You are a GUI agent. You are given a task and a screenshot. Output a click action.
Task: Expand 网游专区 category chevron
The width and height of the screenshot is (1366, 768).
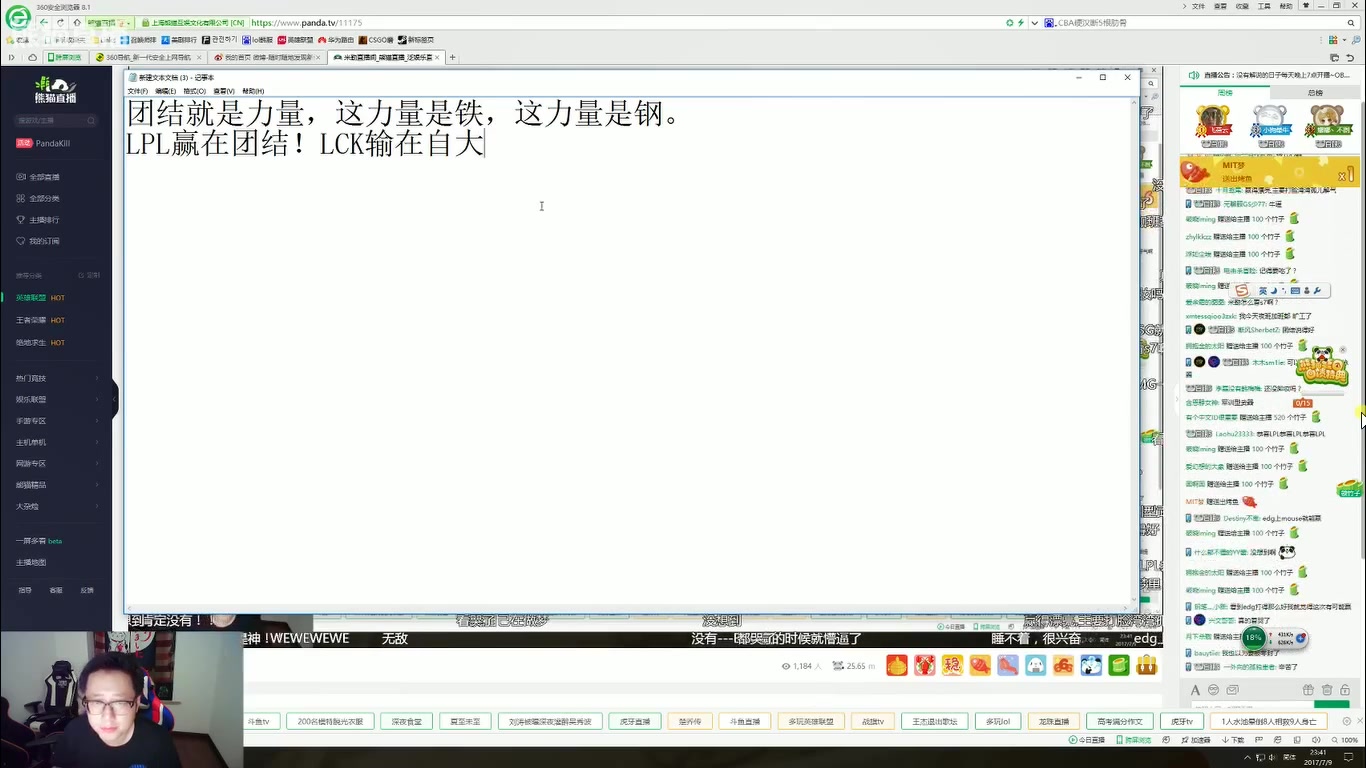tap(97, 463)
